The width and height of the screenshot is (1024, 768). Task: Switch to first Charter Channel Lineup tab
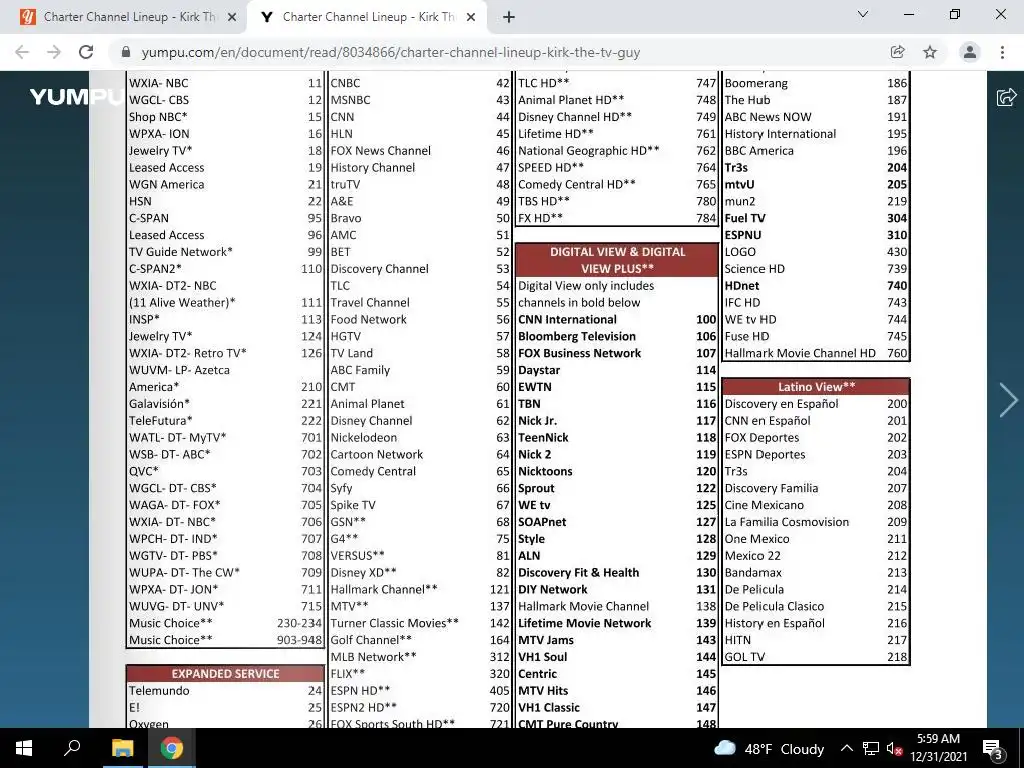click(x=129, y=17)
